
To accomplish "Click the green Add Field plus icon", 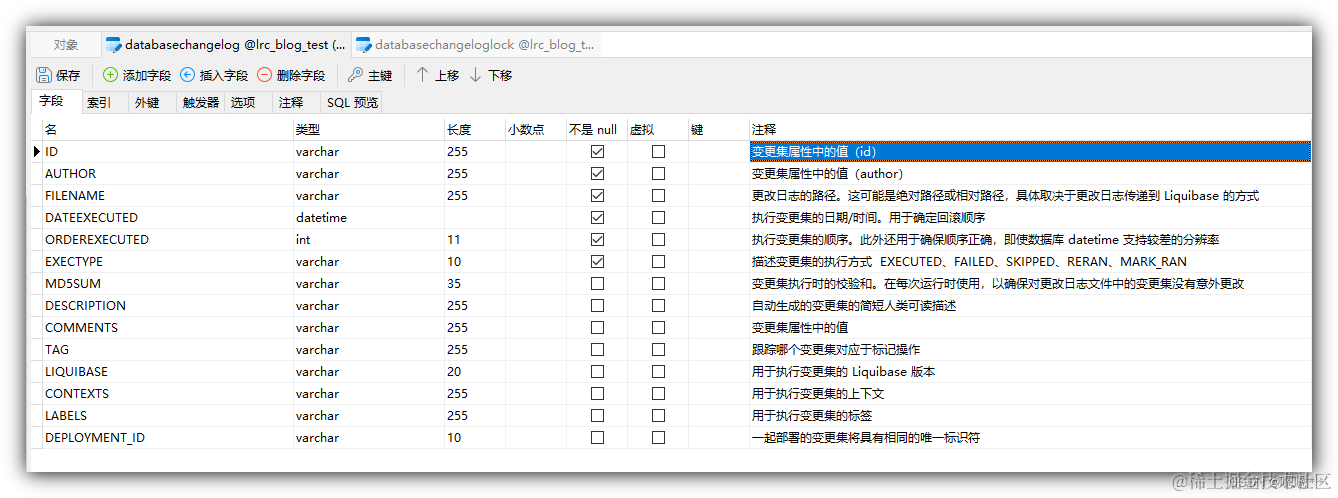I will [x=110, y=75].
